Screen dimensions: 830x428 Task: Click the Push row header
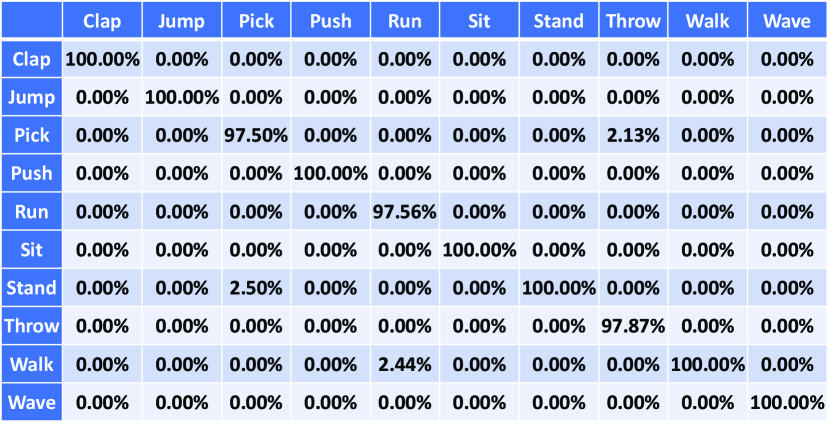[x=31, y=174]
